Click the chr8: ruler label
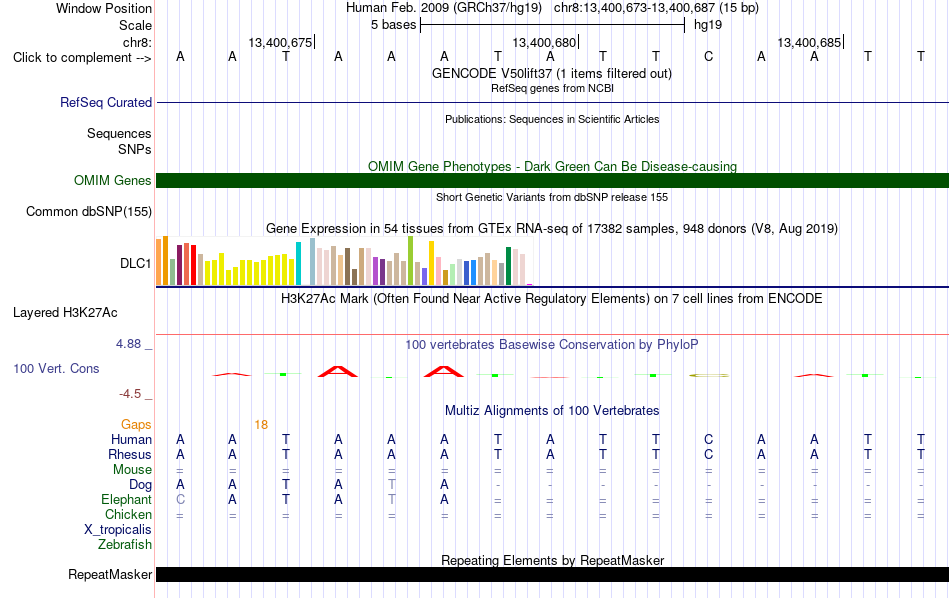 [x=137, y=42]
